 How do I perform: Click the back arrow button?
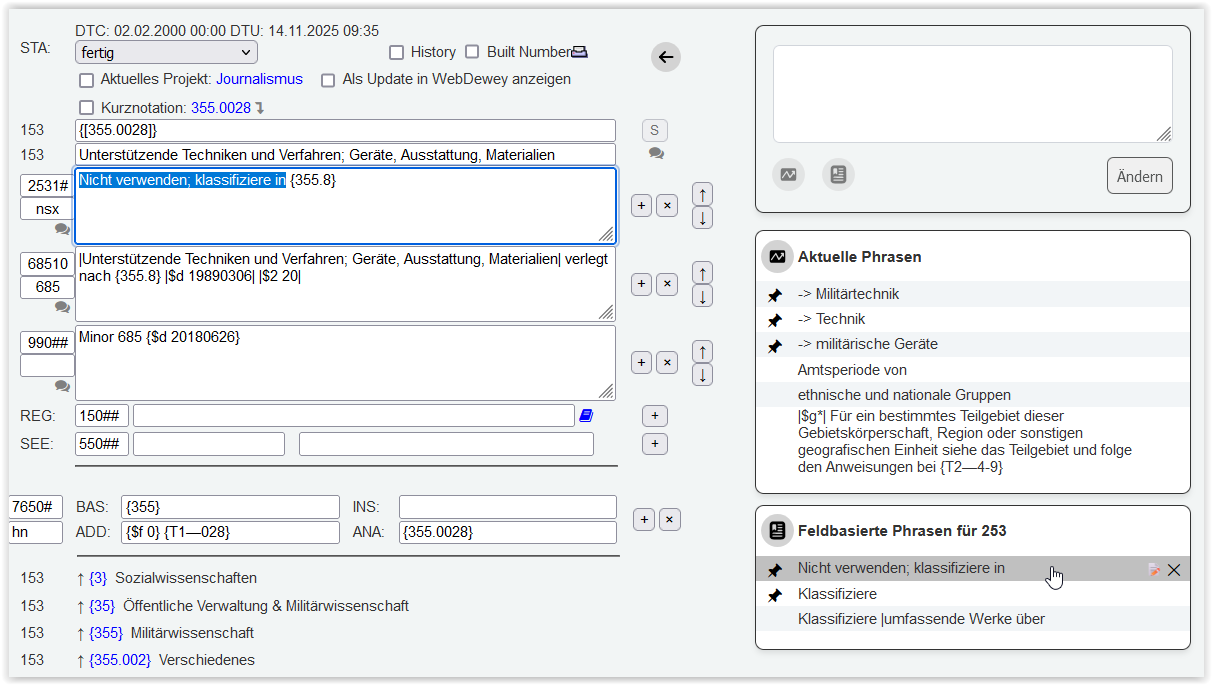[666, 57]
